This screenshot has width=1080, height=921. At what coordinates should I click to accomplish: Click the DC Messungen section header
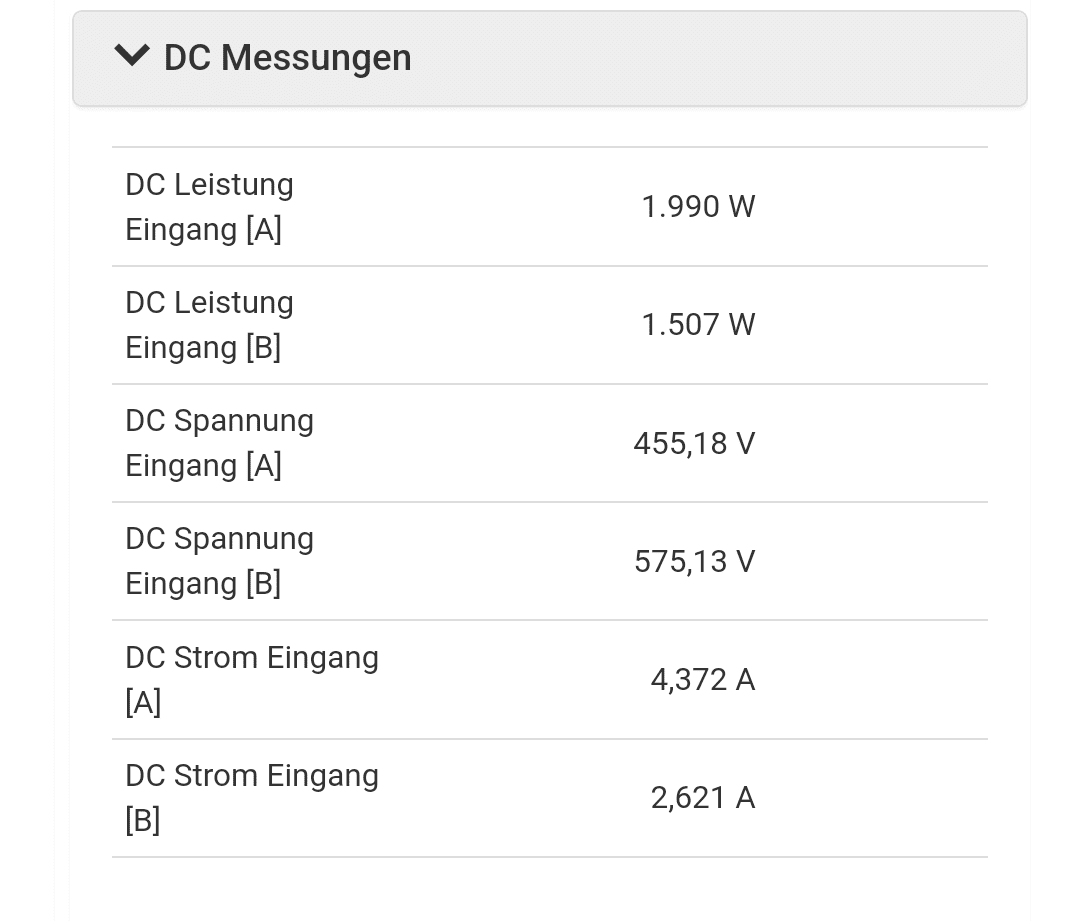[x=550, y=59]
